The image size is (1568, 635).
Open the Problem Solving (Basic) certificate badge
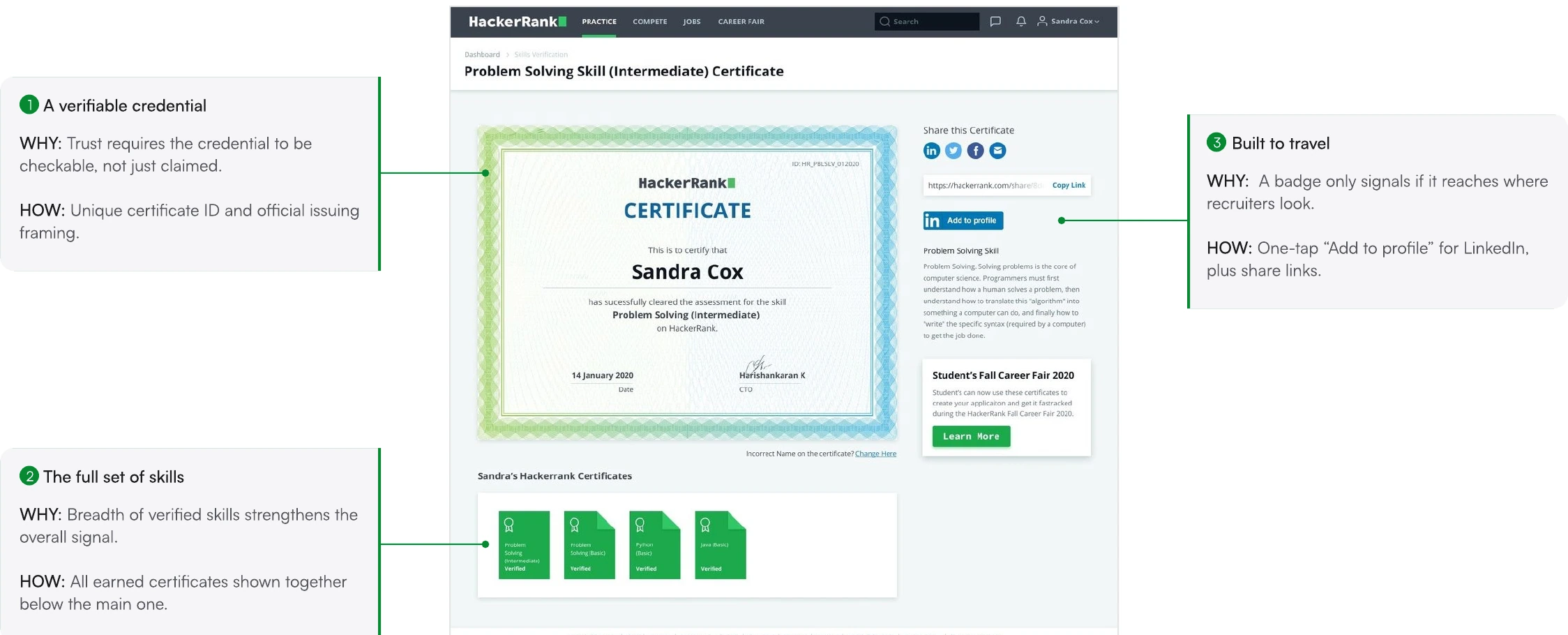point(589,545)
